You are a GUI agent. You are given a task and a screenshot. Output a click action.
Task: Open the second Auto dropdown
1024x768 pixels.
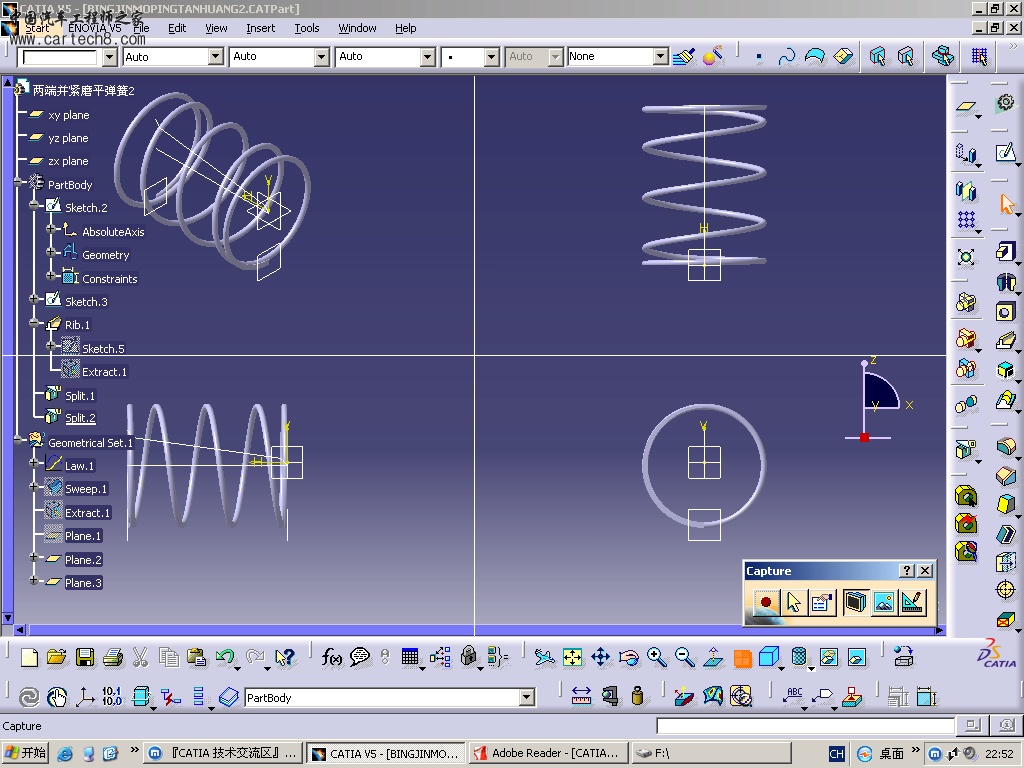pyautogui.click(x=321, y=57)
